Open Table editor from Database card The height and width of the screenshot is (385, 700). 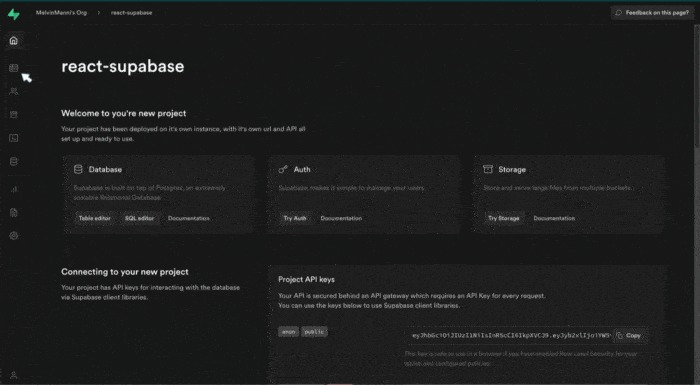pyautogui.click(x=94, y=218)
